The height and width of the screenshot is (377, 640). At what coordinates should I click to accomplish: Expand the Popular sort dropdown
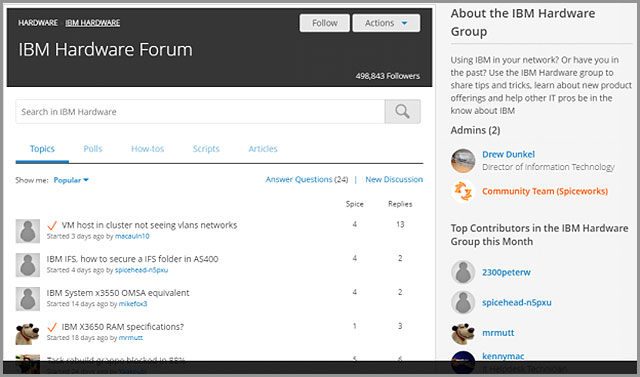(x=71, y=180)
